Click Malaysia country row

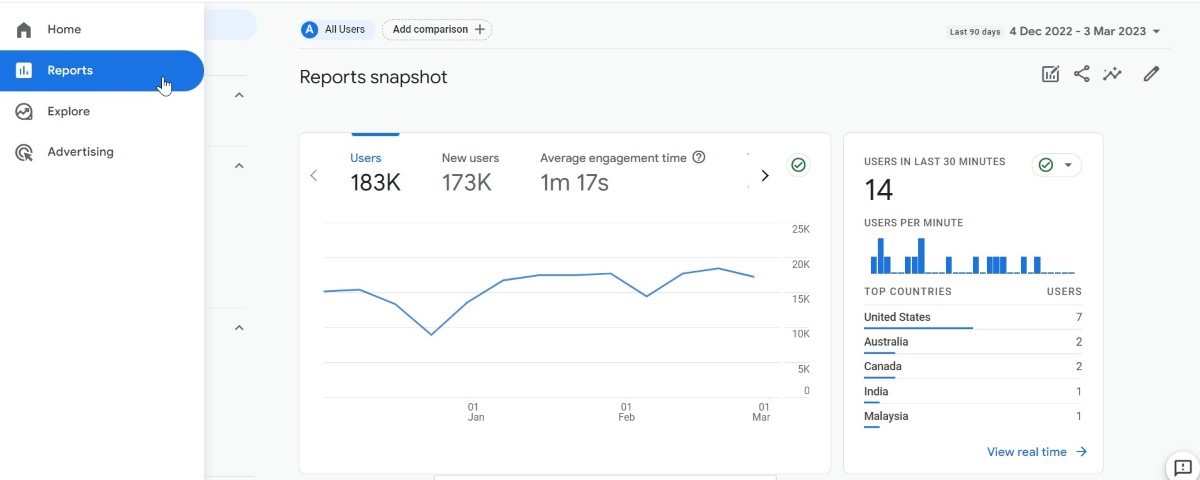(x=973, y=417)
